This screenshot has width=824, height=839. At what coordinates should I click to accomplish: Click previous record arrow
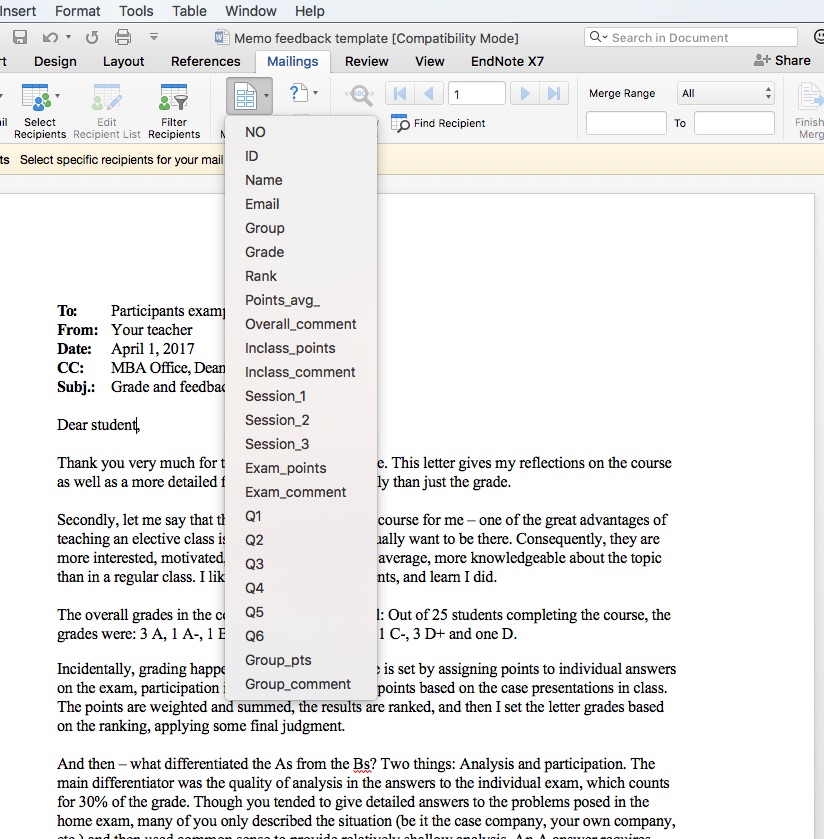pos(429,94)
